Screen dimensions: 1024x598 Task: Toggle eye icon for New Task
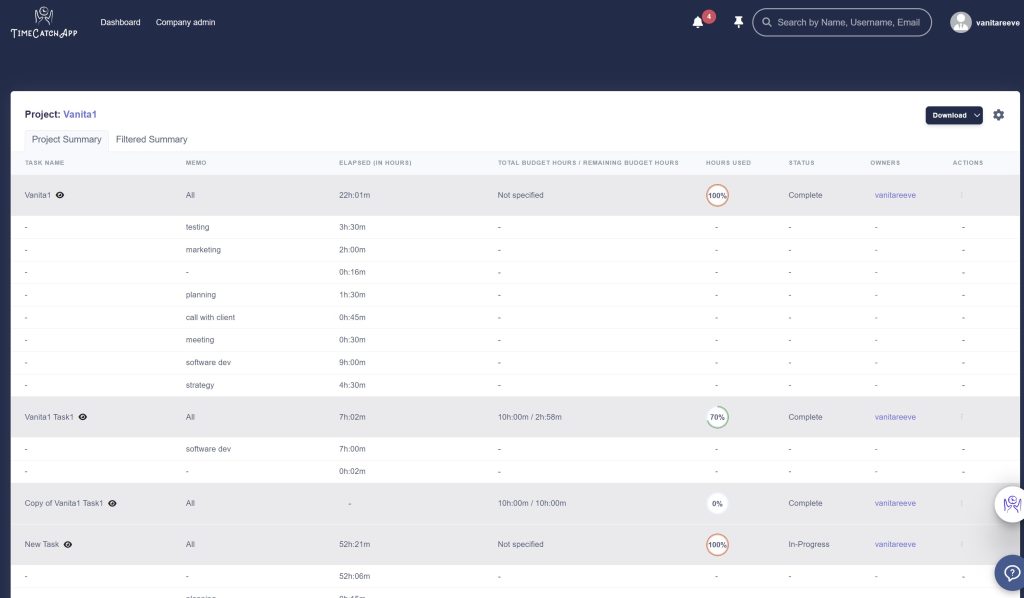point(68,545)
